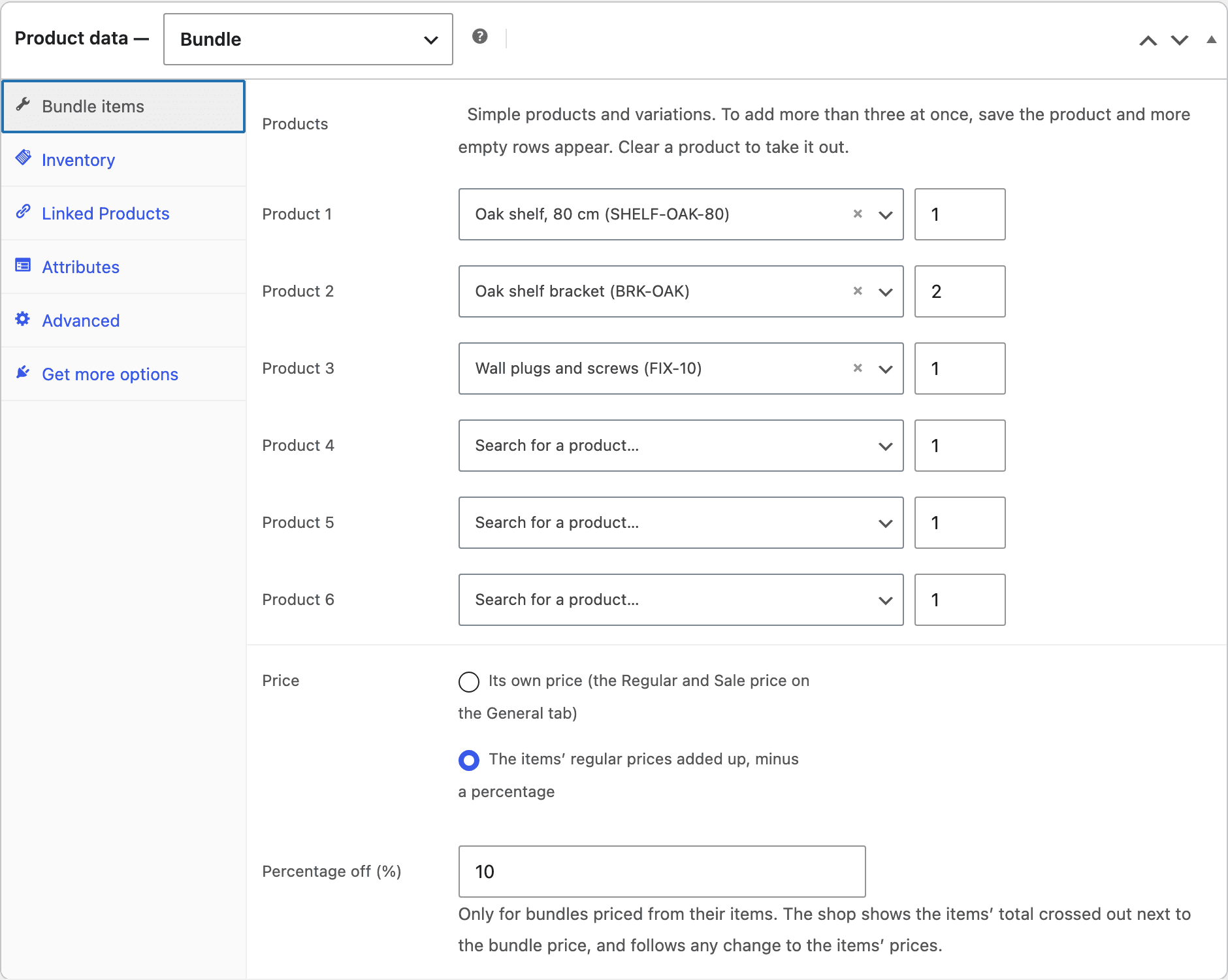This screenshot has width=1228, height=980.
Task: Select items' regular prices minus percentage radio
Action: pyautogui.click(x=469, y=760)
